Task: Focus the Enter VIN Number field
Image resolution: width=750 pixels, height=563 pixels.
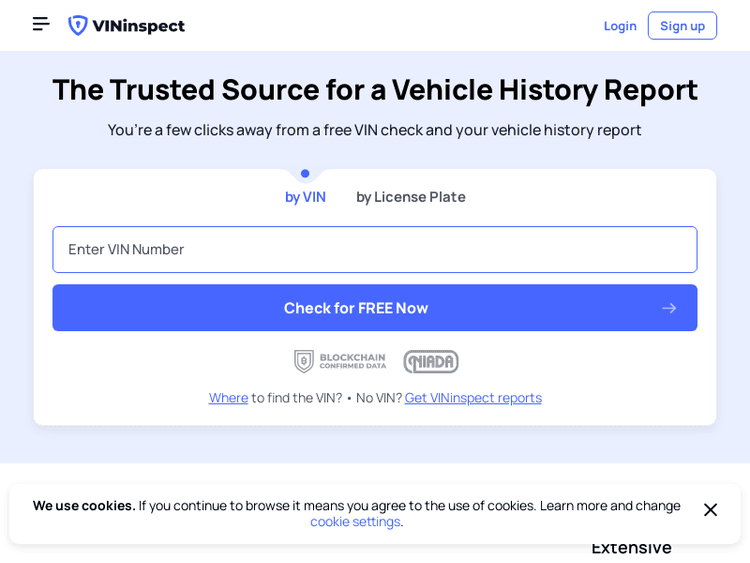Action: tap(375, 249)
